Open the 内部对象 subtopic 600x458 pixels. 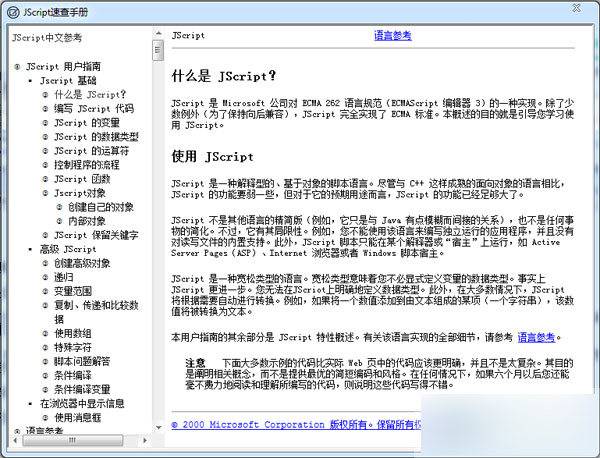point(87,221)
